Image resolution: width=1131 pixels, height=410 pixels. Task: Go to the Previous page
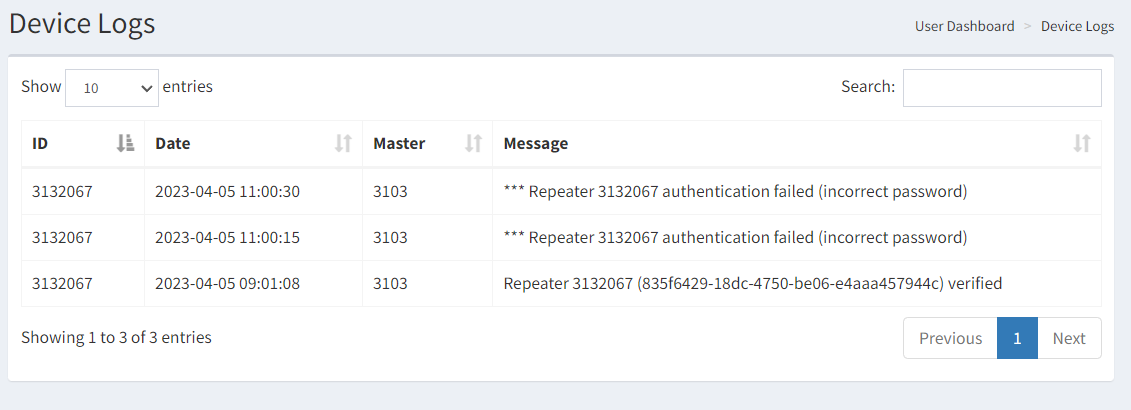coord(950,338)
